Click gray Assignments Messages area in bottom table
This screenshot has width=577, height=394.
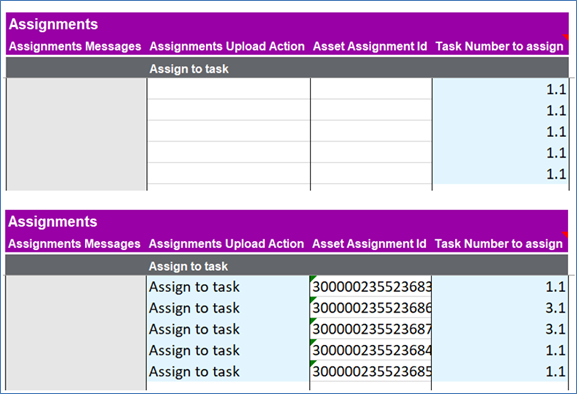coord(76,333)
